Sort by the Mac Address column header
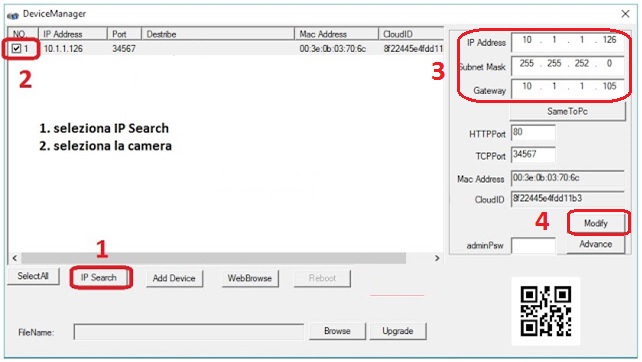Image resolution: width=642 pixels, height=362 pixels. [337, 34]
